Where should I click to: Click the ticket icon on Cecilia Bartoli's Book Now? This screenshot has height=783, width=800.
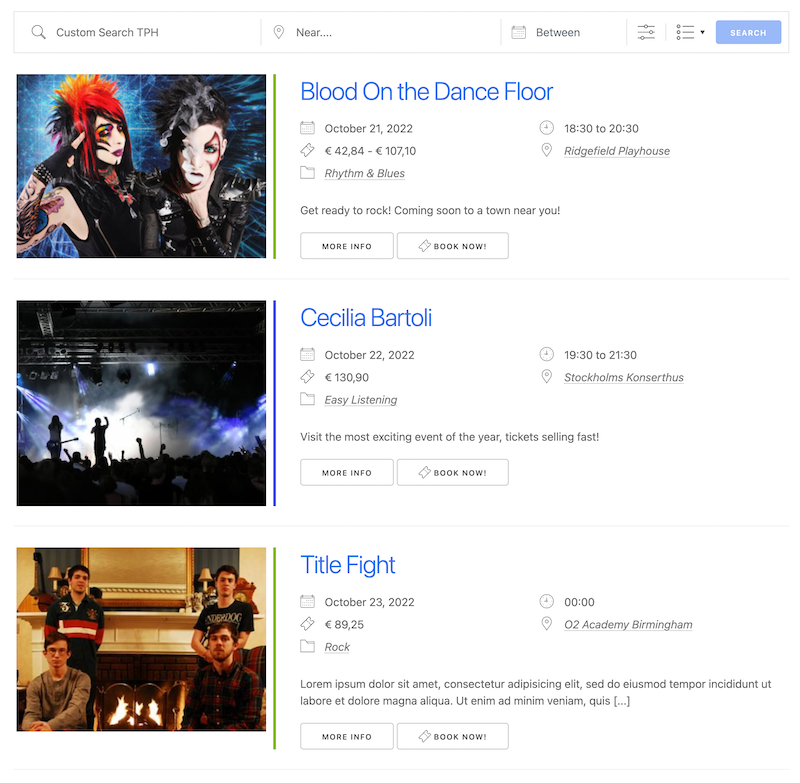424,473
